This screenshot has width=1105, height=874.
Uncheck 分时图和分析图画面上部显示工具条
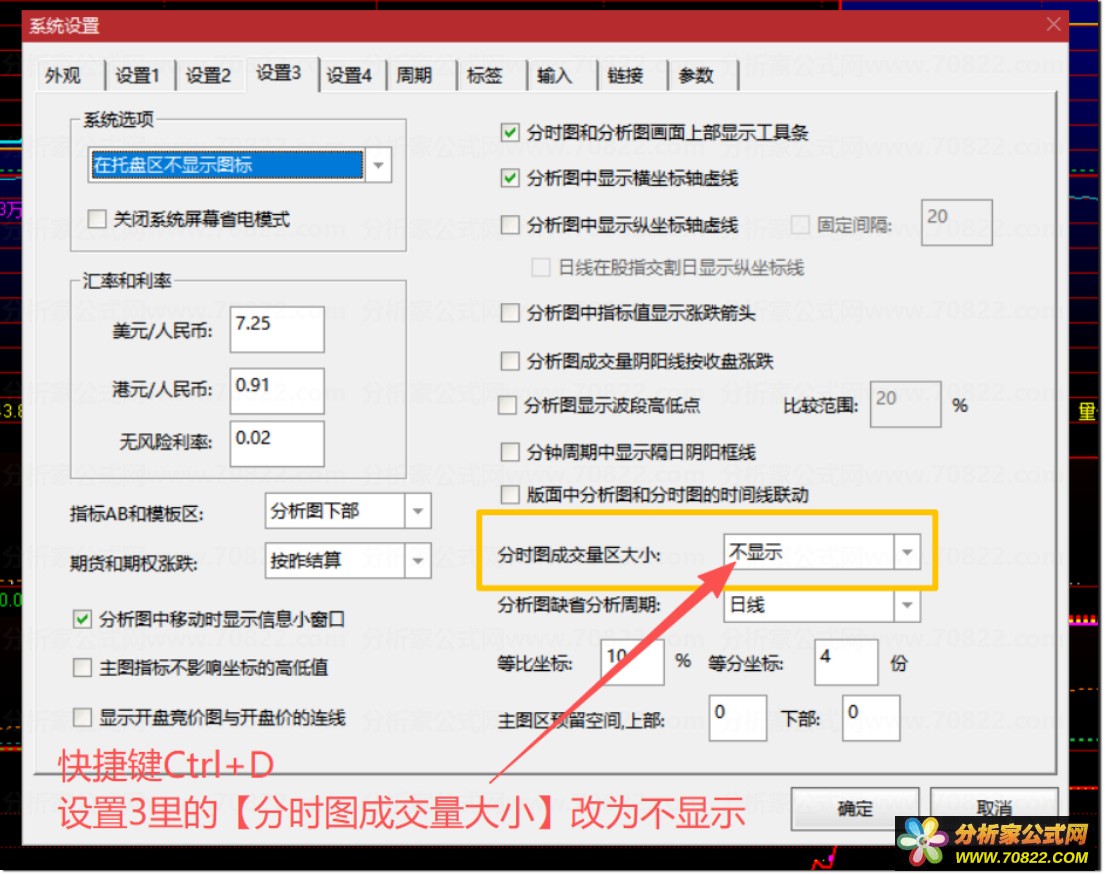pos(510,133)
